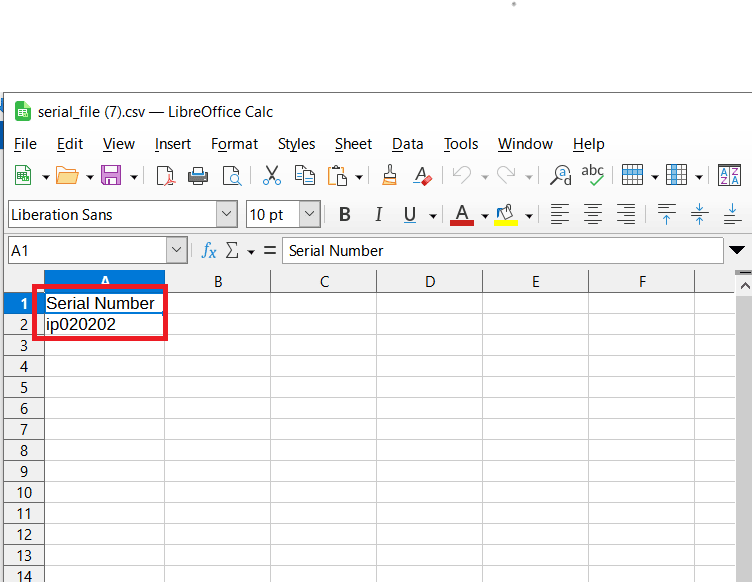752x582 pixels.
Task: Expand the Underline style dropdown arrow
Action: click(x=432, y=216)
